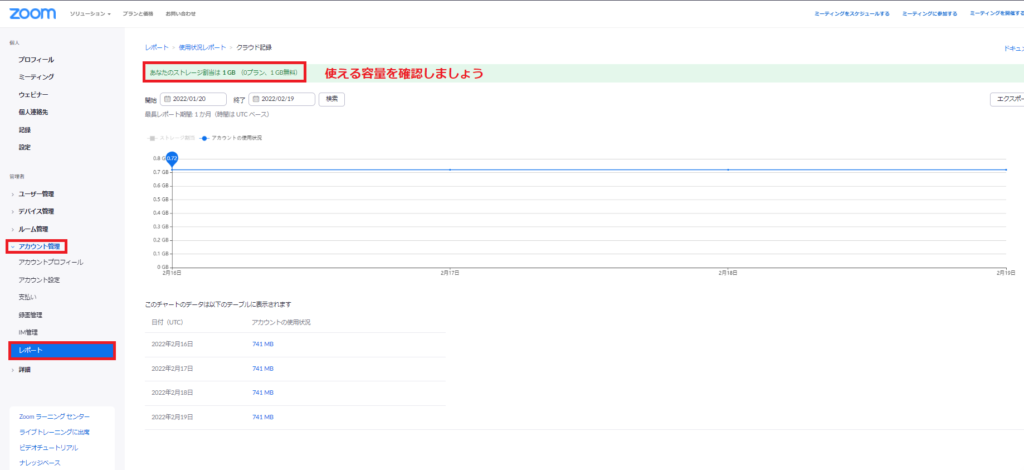The height and width of the screenshot is (470, 1024).
Task: Go to 使用状況レポート breadcrumb link
Action: (200, 47)
